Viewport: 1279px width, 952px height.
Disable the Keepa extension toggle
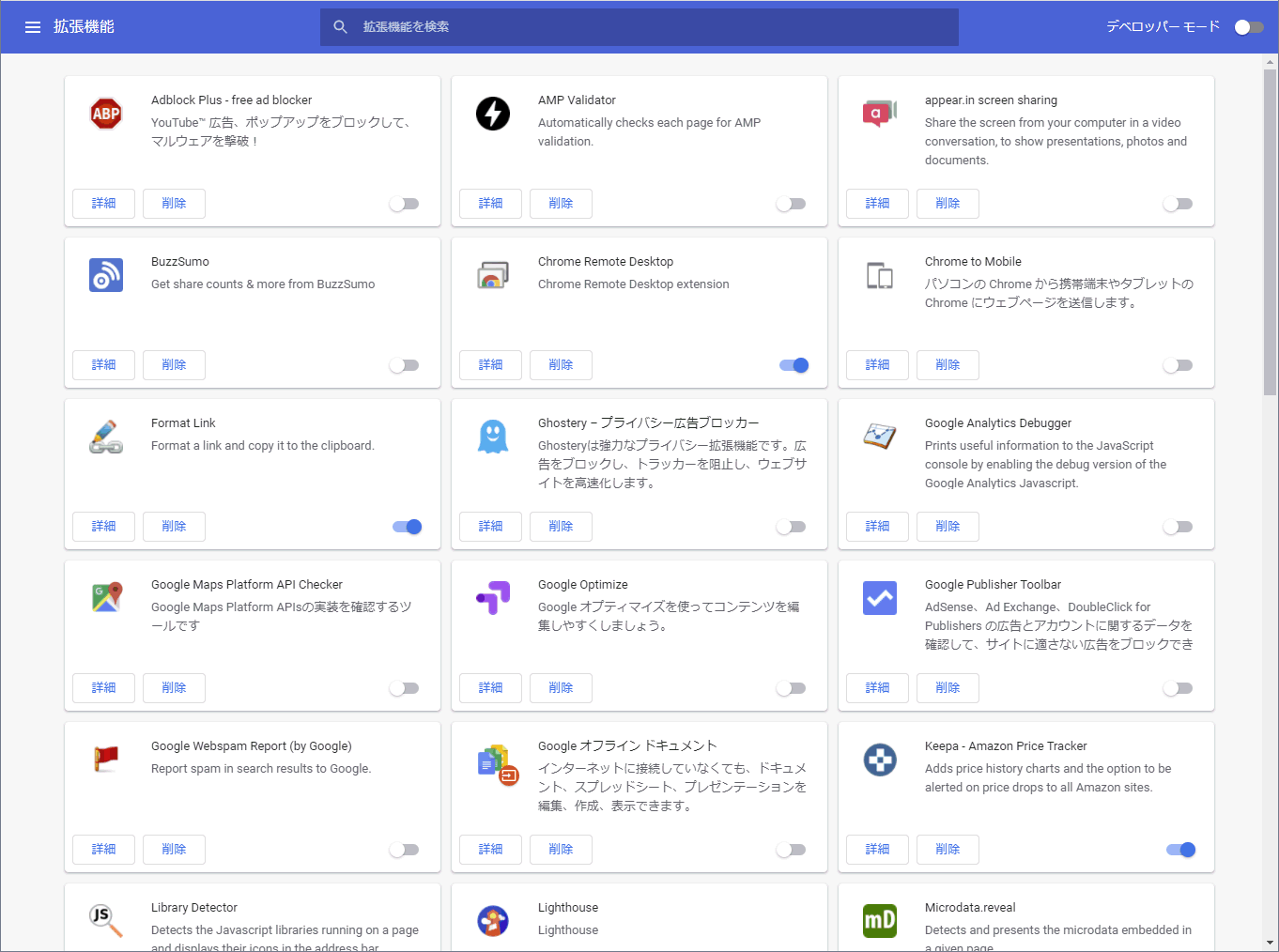tap(1181, 850)
